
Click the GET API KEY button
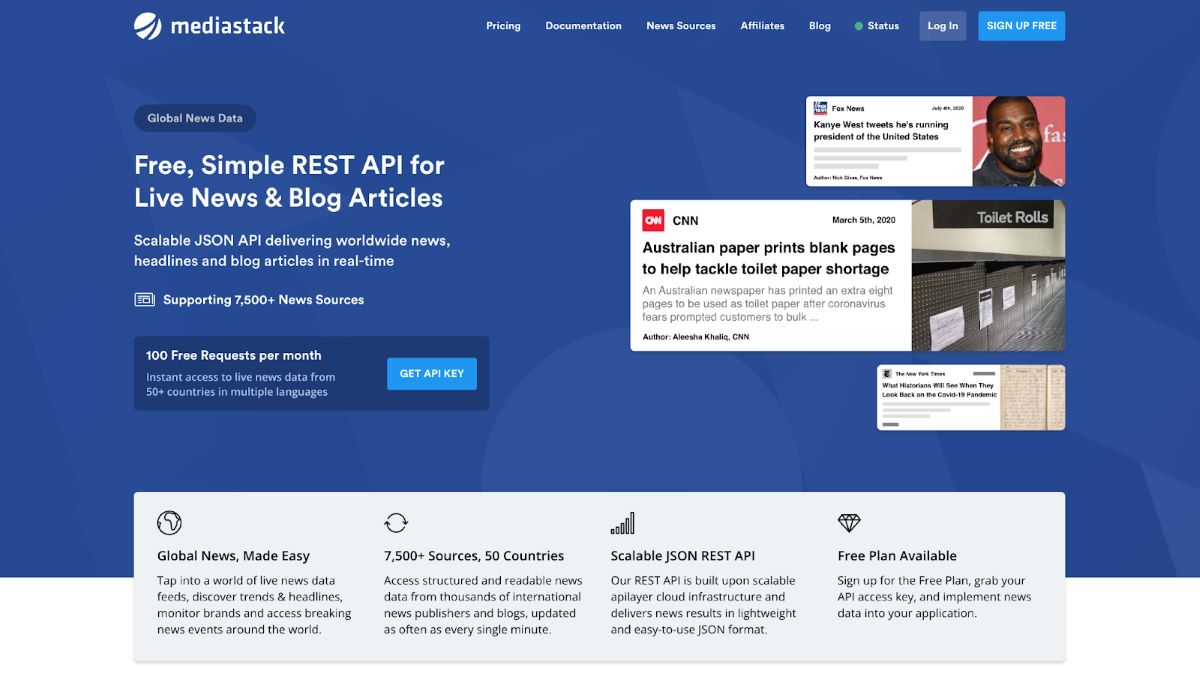(431, 373)
